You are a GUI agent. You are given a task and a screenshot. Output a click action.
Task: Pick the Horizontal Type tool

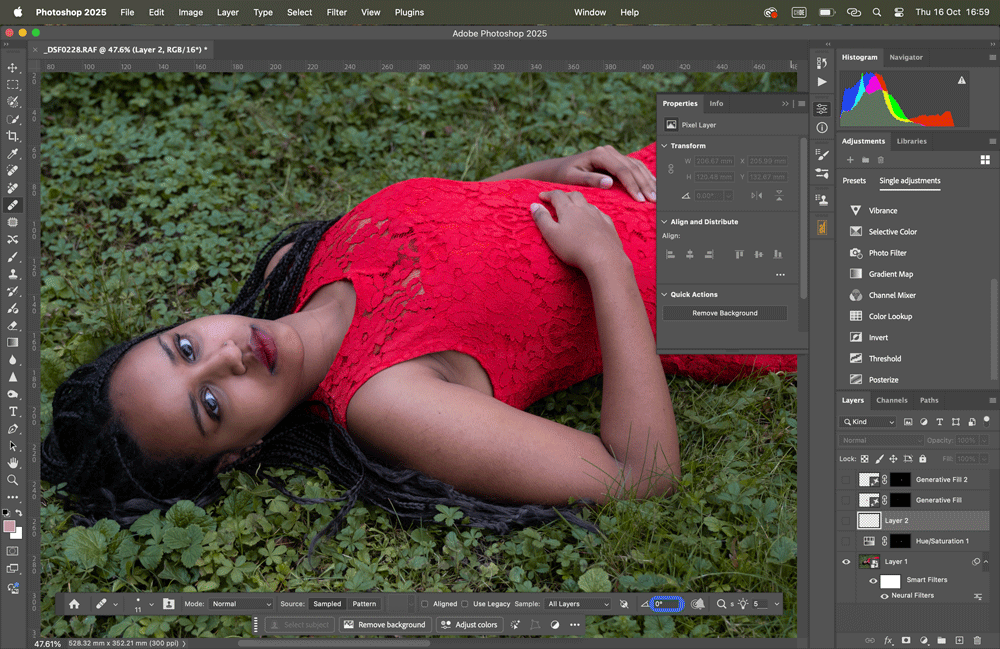pos(13,411)
